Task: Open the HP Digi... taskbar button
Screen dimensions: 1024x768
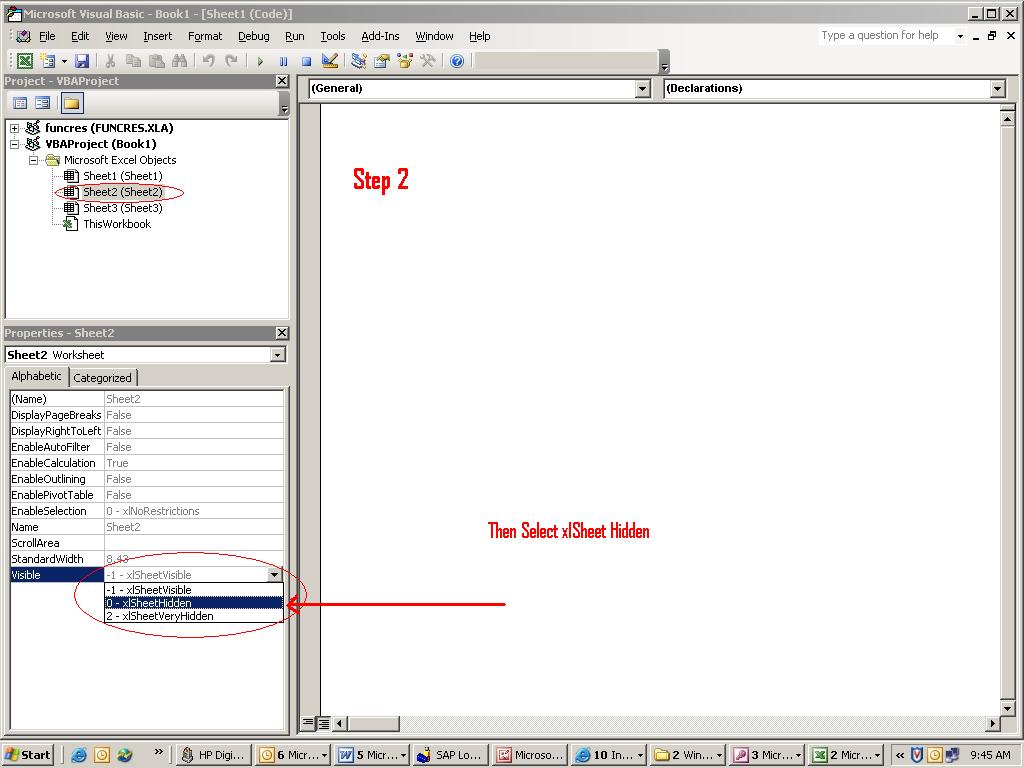Action: 214,755
